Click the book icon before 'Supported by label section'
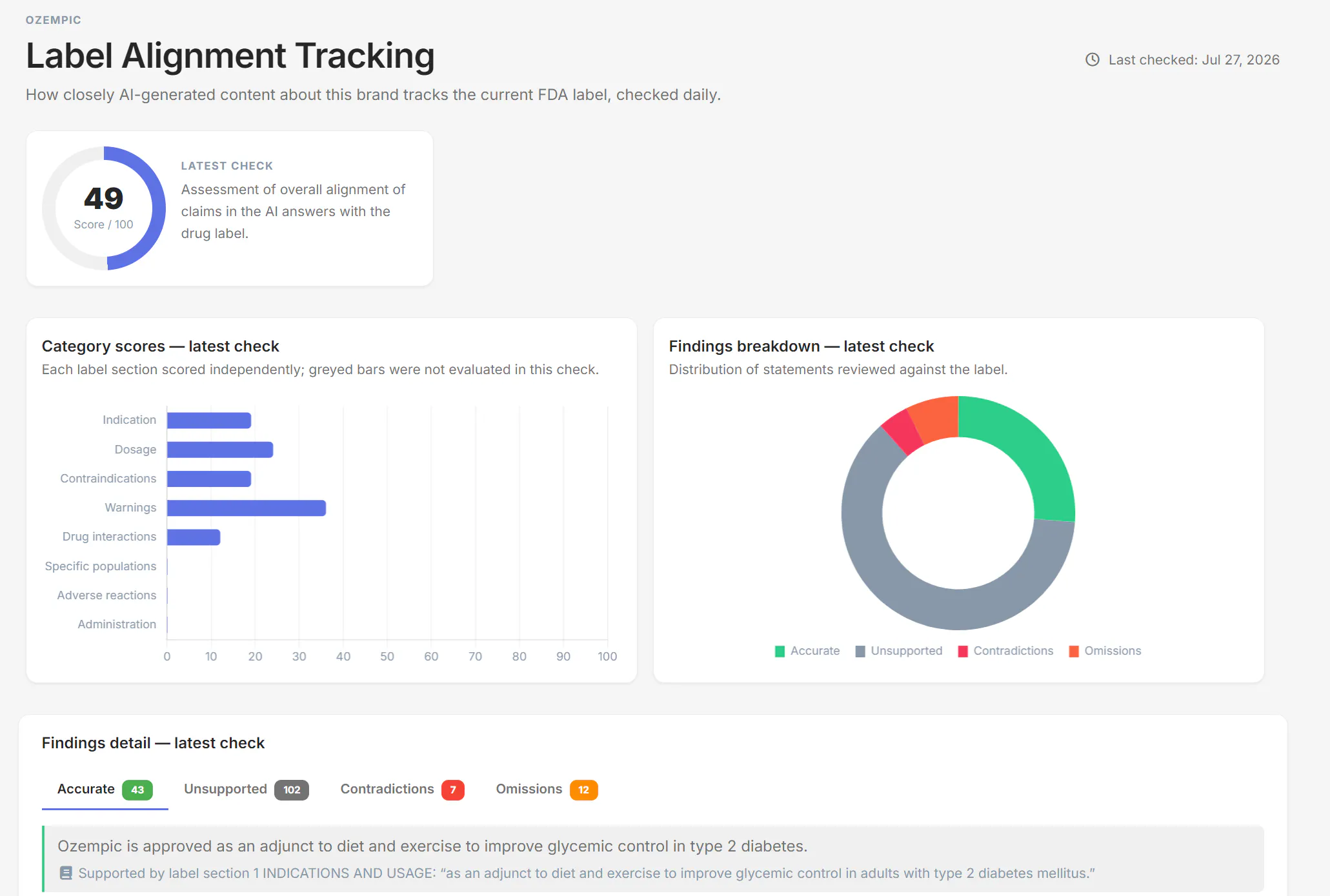Image resolution: width=1330 pixels, height=896 pixels. [x=66, y=873]
